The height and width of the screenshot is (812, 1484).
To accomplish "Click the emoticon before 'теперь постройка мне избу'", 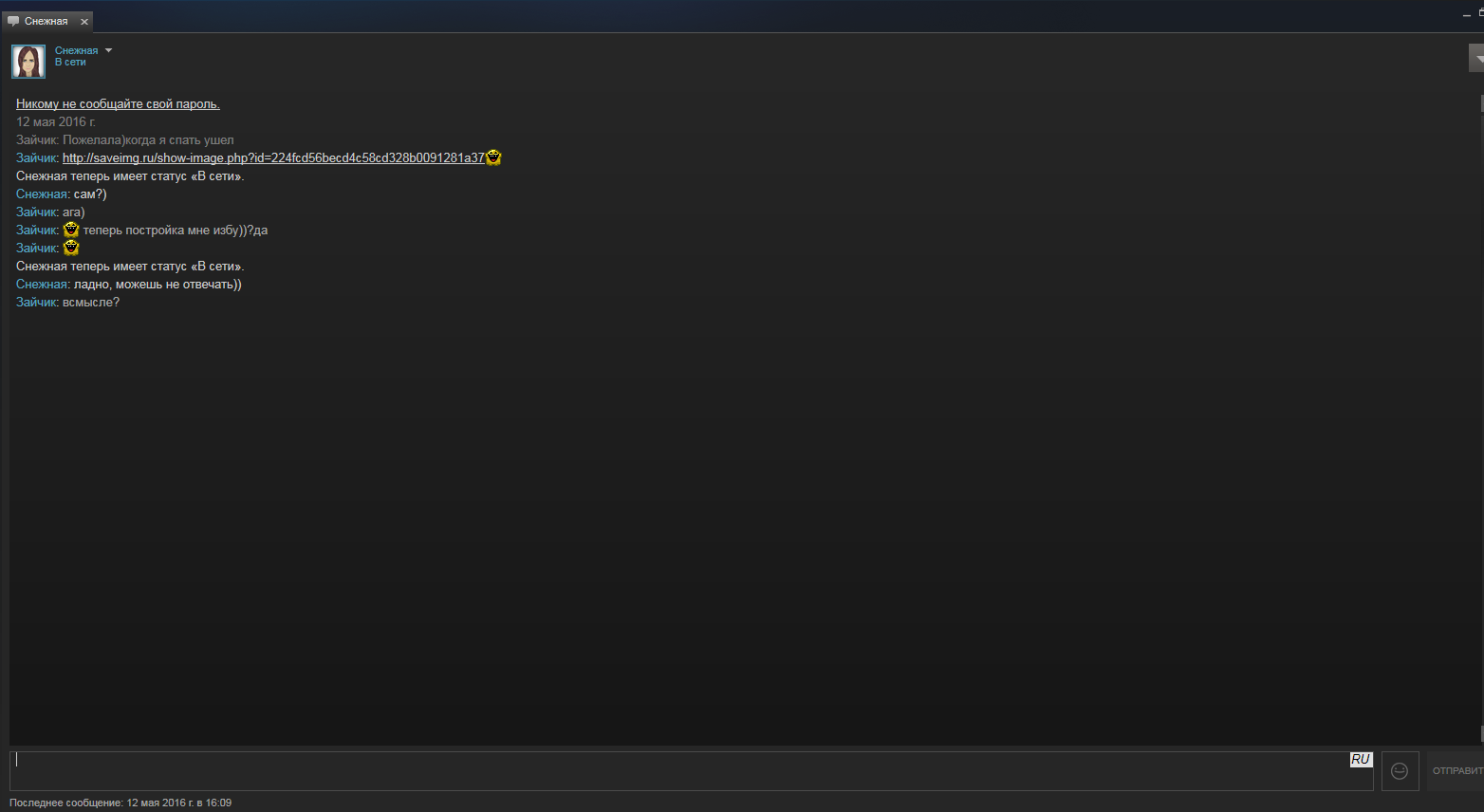I will [71, 230].
